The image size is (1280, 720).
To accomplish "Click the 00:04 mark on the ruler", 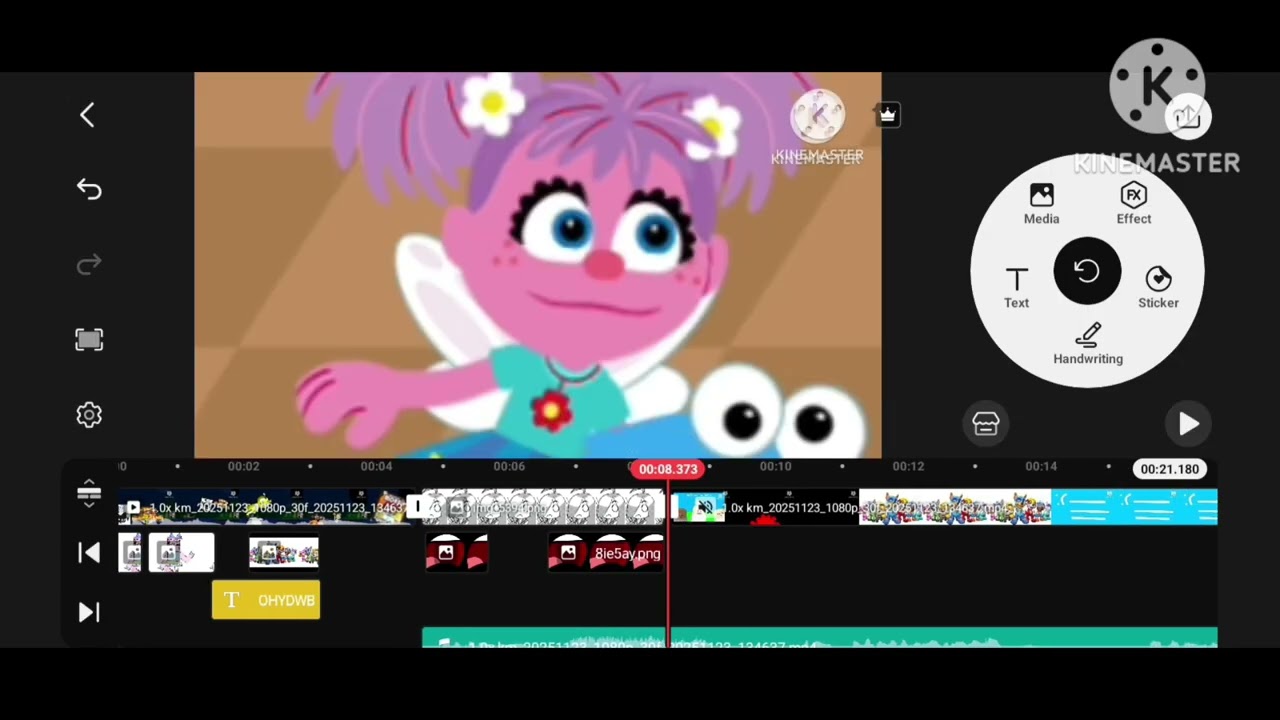I will [x=376, y=467].
